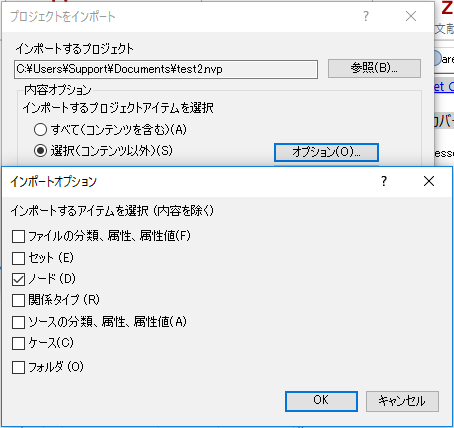Select すべて(コンテンツを含む)(A) radio button

coord(40,129)
